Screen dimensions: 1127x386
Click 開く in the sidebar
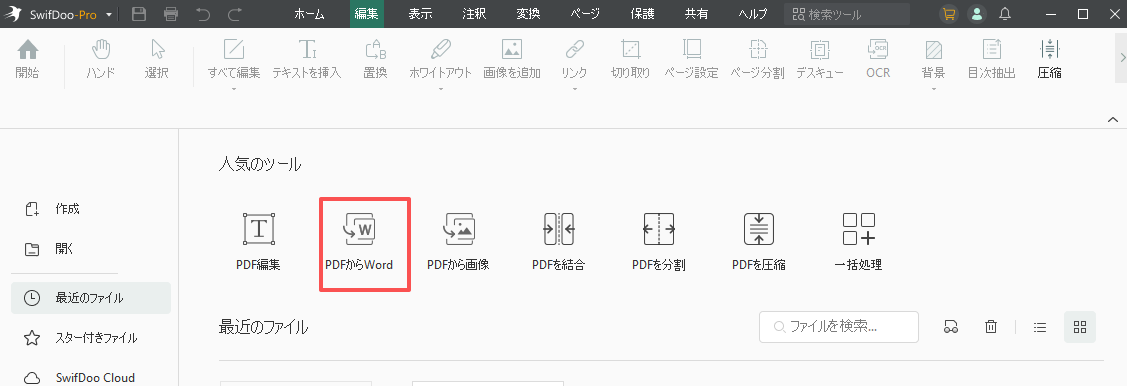coord(91,249)
